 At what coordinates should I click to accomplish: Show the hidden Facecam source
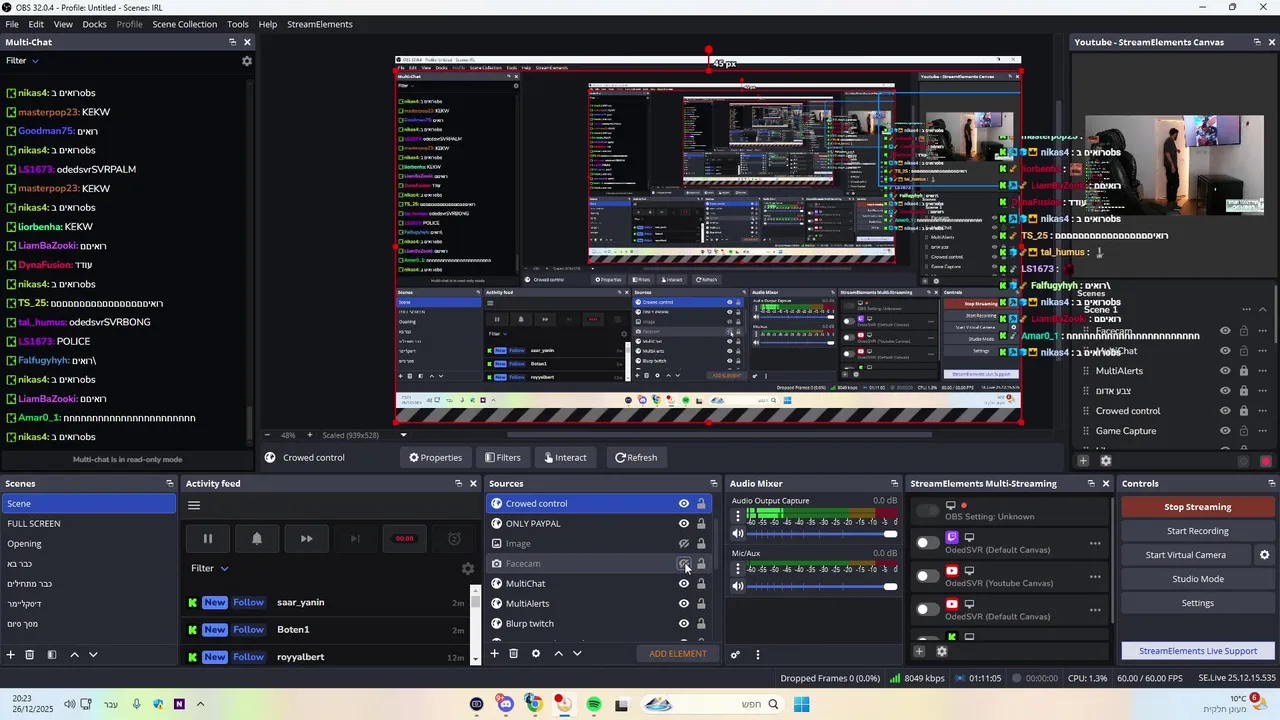(684, 564)
